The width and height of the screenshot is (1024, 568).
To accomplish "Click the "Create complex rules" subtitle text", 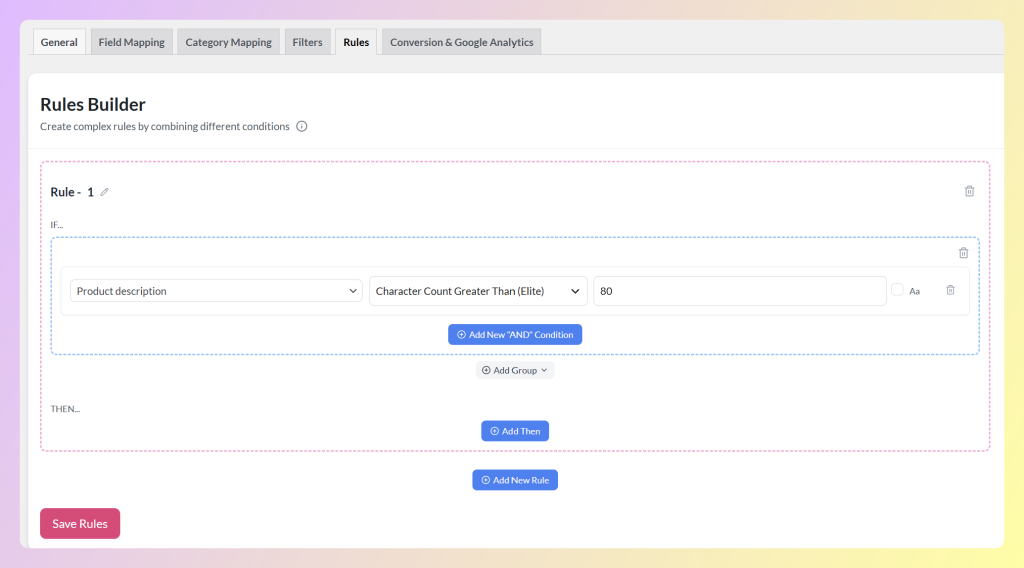I will pos(165,126).
